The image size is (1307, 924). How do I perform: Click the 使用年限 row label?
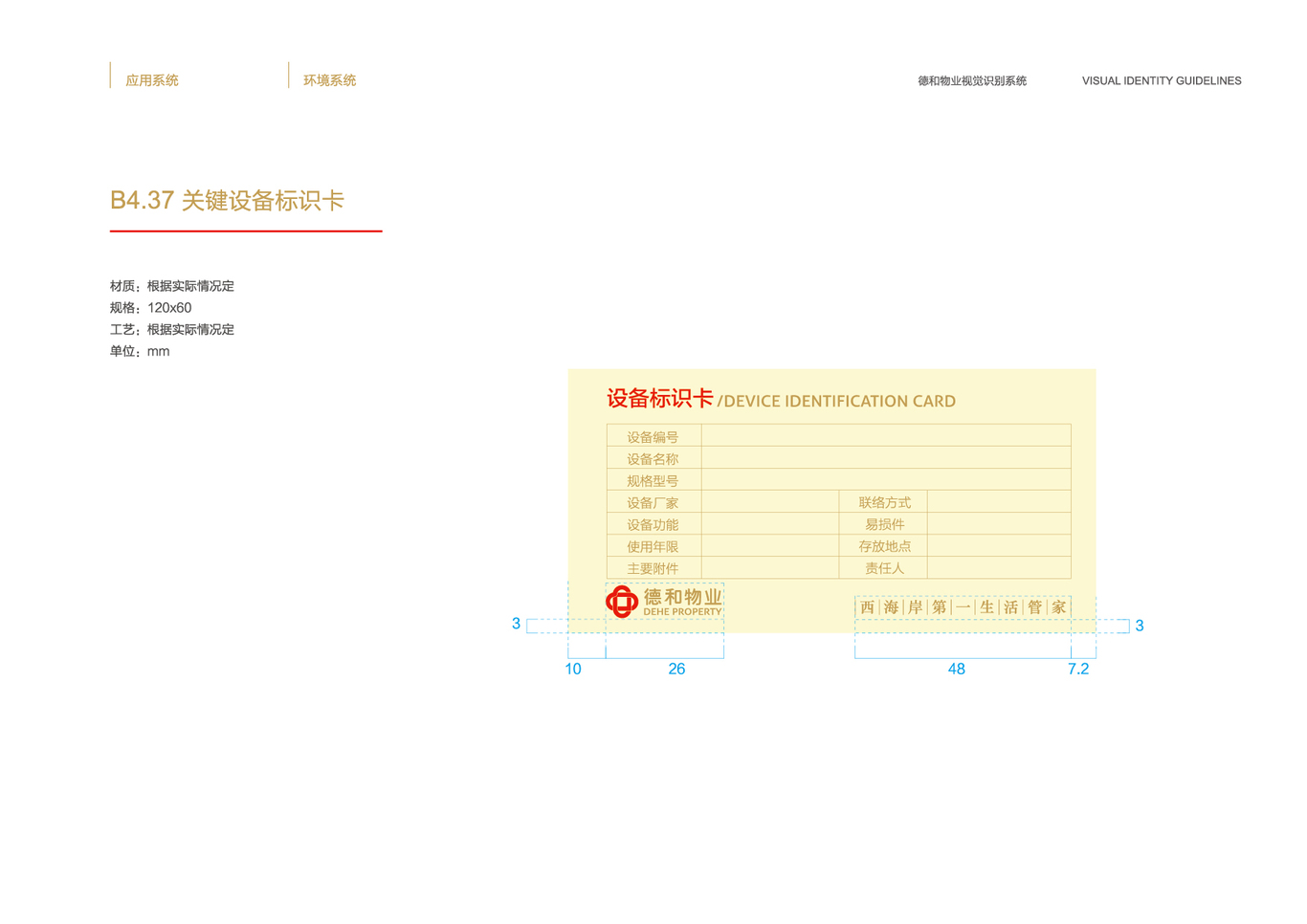(x=653, y=547)
